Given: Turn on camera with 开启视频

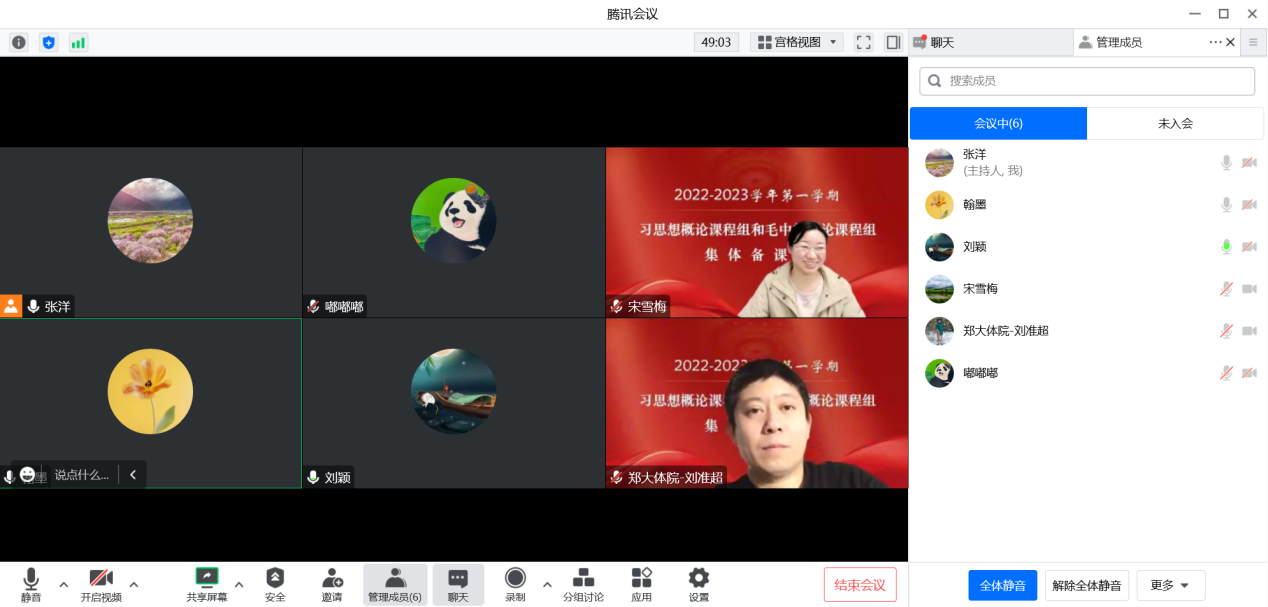Looking at the screenshot, I should (x=101, y=584).
